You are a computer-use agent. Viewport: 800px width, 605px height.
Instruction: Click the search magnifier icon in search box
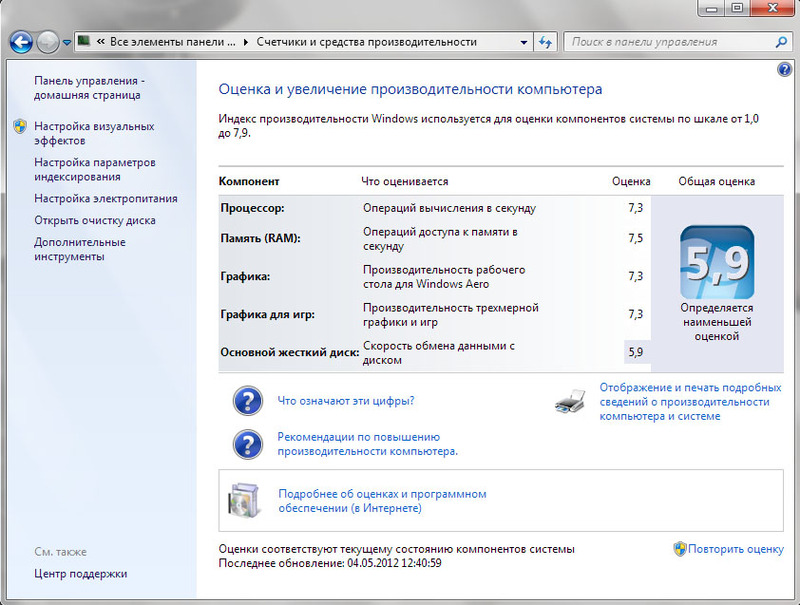tap(782, 42)
